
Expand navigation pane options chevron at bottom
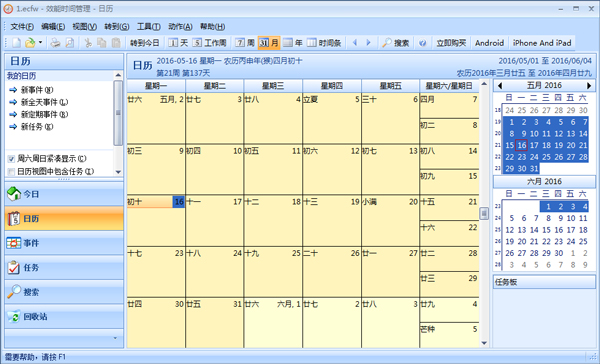coord(115,338)
